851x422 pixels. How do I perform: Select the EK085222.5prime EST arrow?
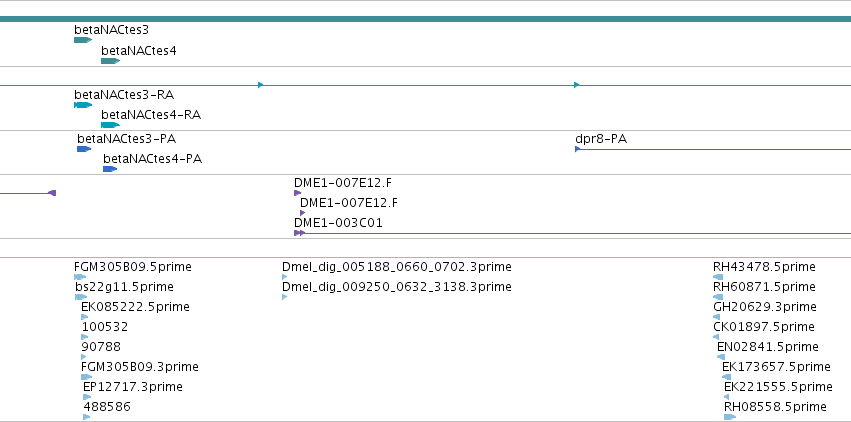pos(84,317)
